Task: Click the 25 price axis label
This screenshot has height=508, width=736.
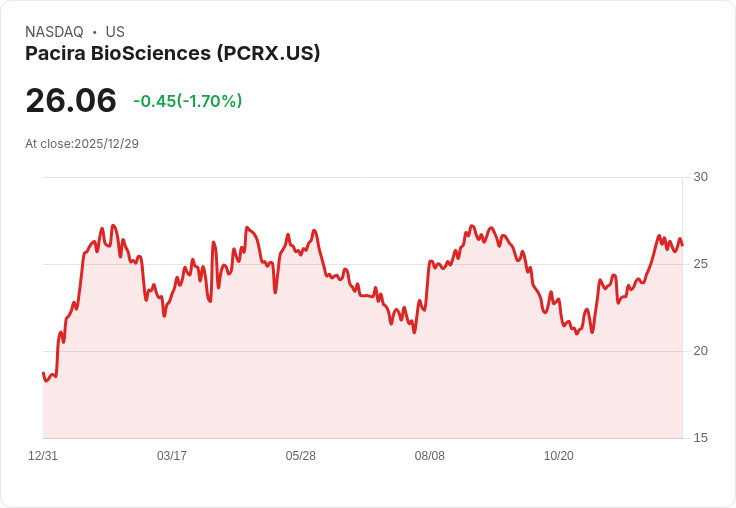Action: point(700,264)
